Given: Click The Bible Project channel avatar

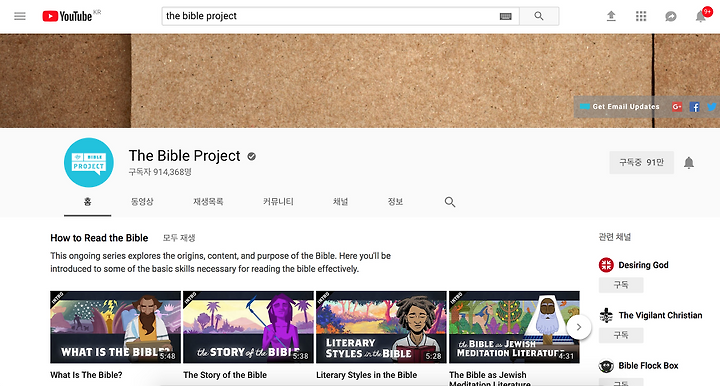Looking at the screenshot, I should pos(89,162).
